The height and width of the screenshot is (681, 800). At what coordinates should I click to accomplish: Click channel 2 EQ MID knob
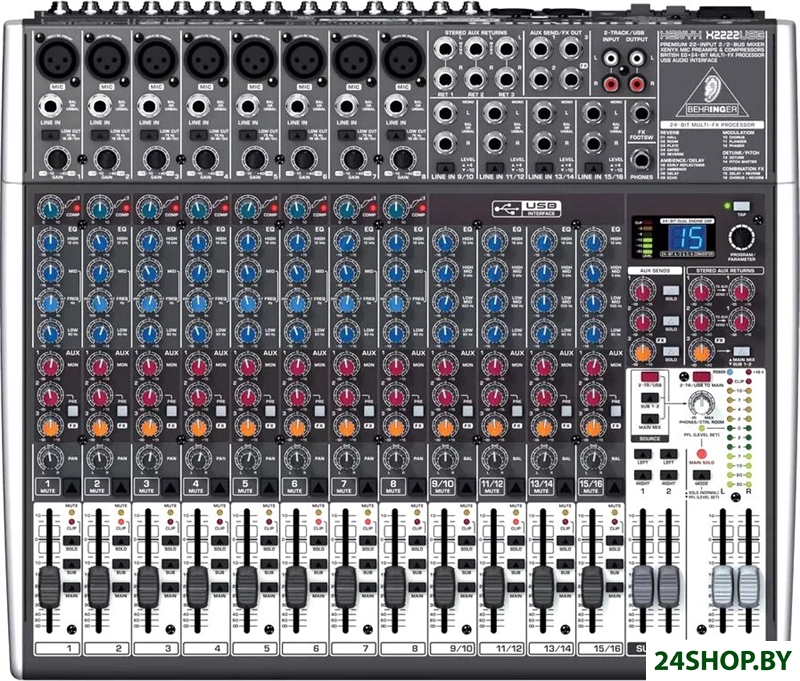tap(100, 272)
